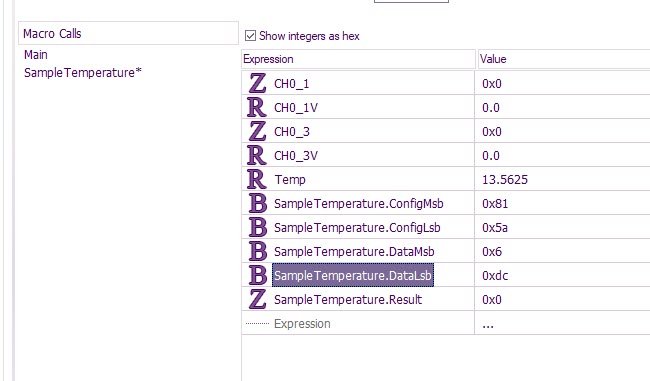Select the highlighted SampleTemperature.DataLsb expression
650x381 pixels.
click(353, 275)
